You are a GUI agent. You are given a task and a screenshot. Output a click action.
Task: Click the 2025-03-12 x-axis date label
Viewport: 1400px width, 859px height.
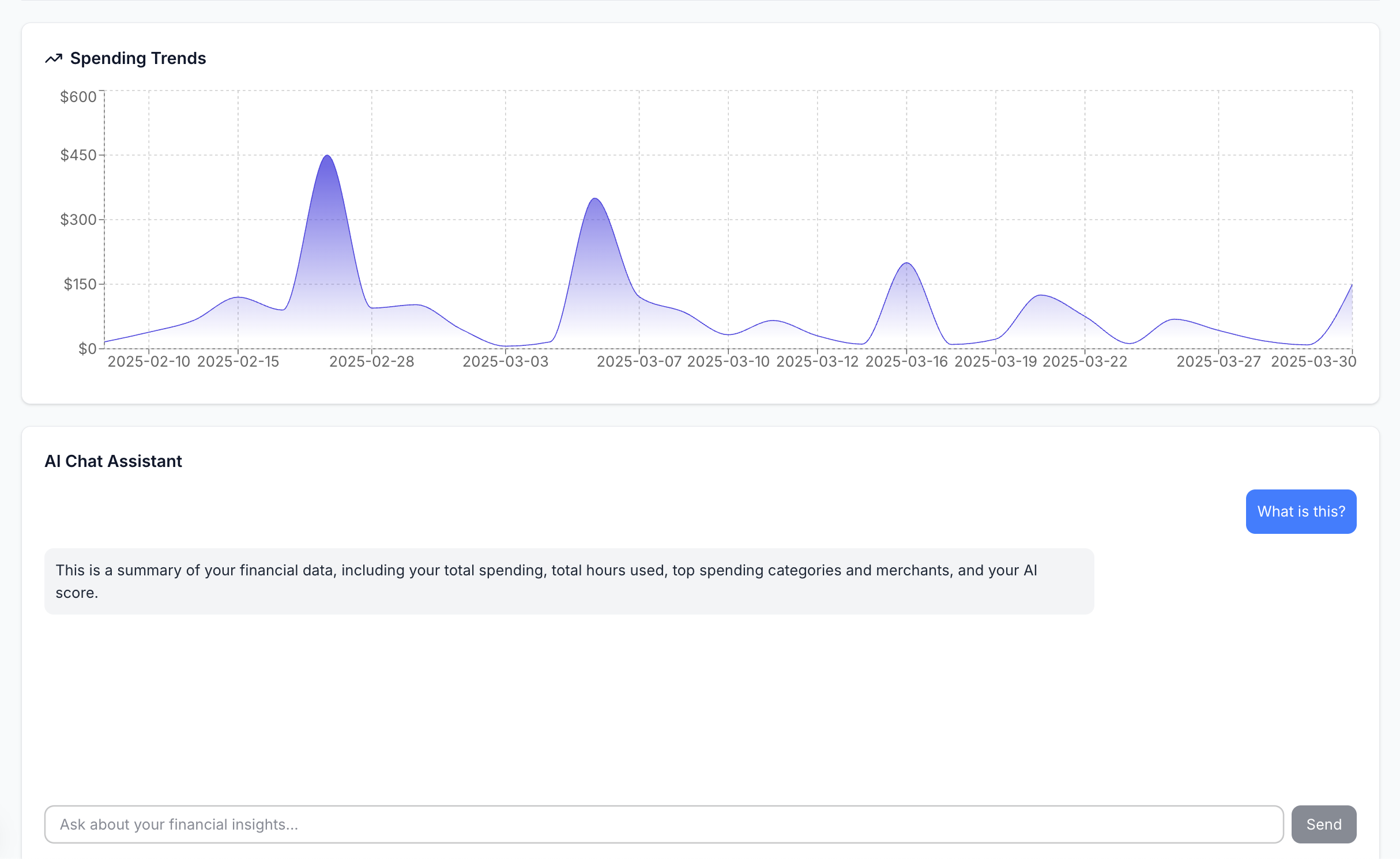[x=817, y=361]
